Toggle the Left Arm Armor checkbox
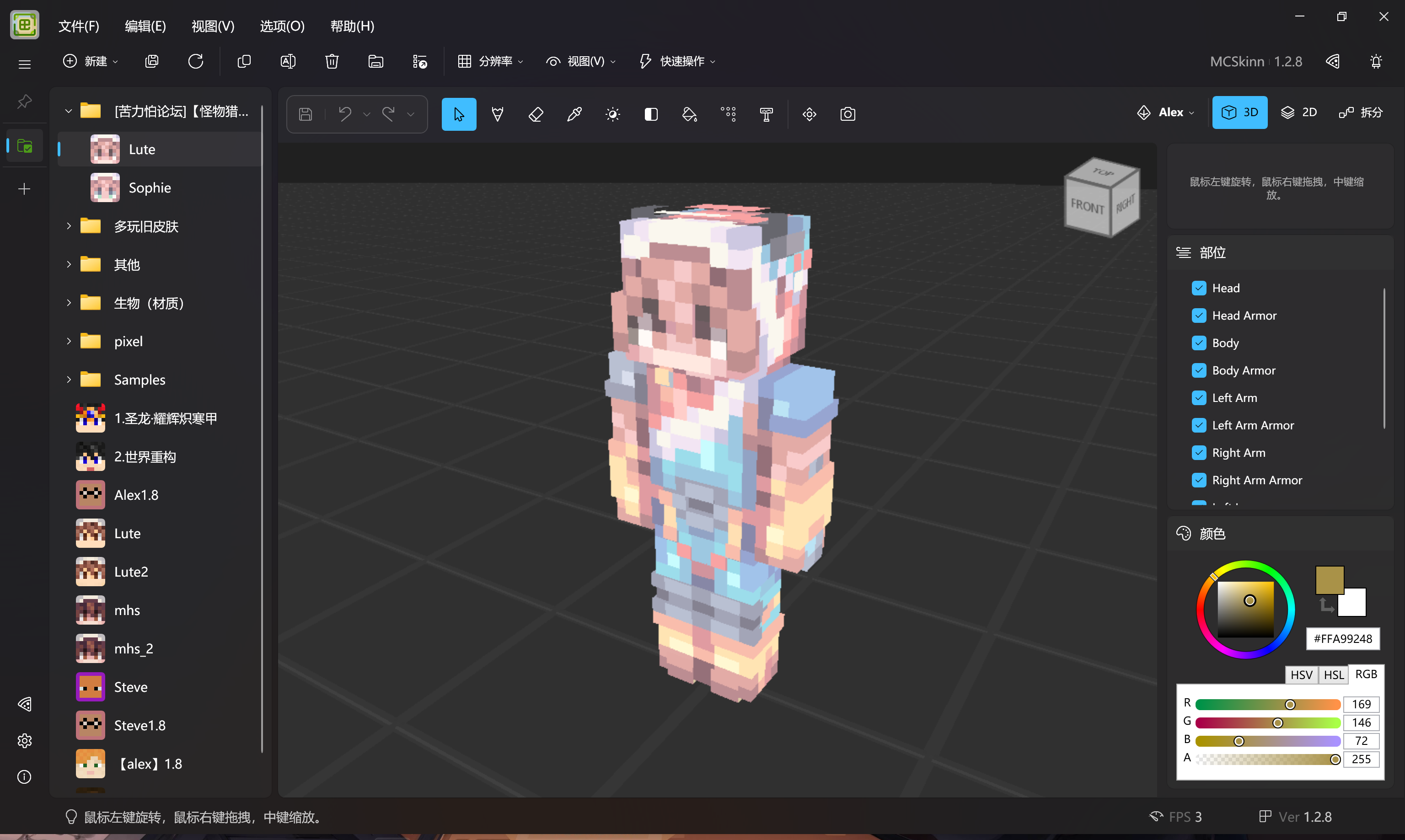 point(1198,425)
